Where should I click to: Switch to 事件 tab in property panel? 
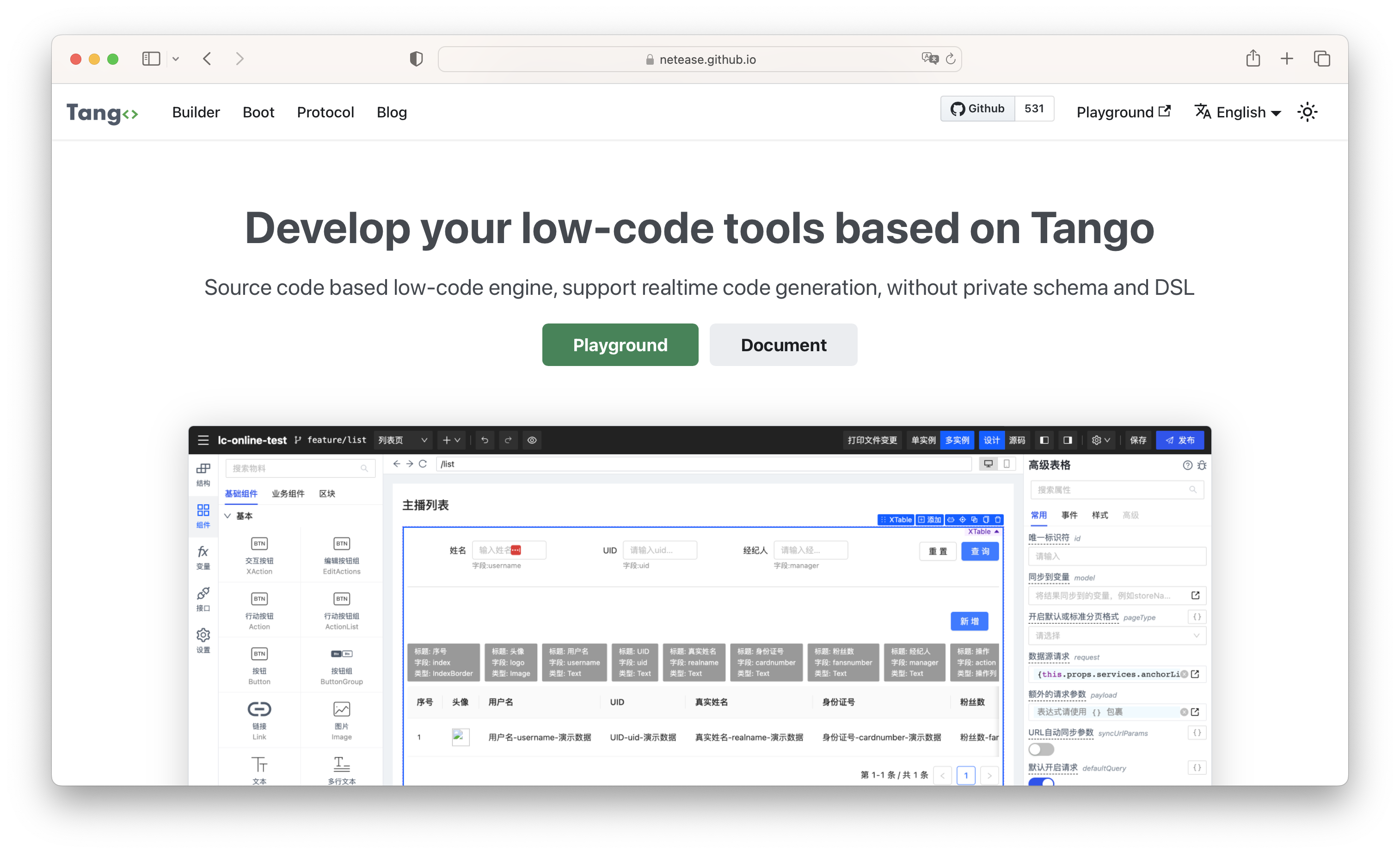coord(1069,515)
